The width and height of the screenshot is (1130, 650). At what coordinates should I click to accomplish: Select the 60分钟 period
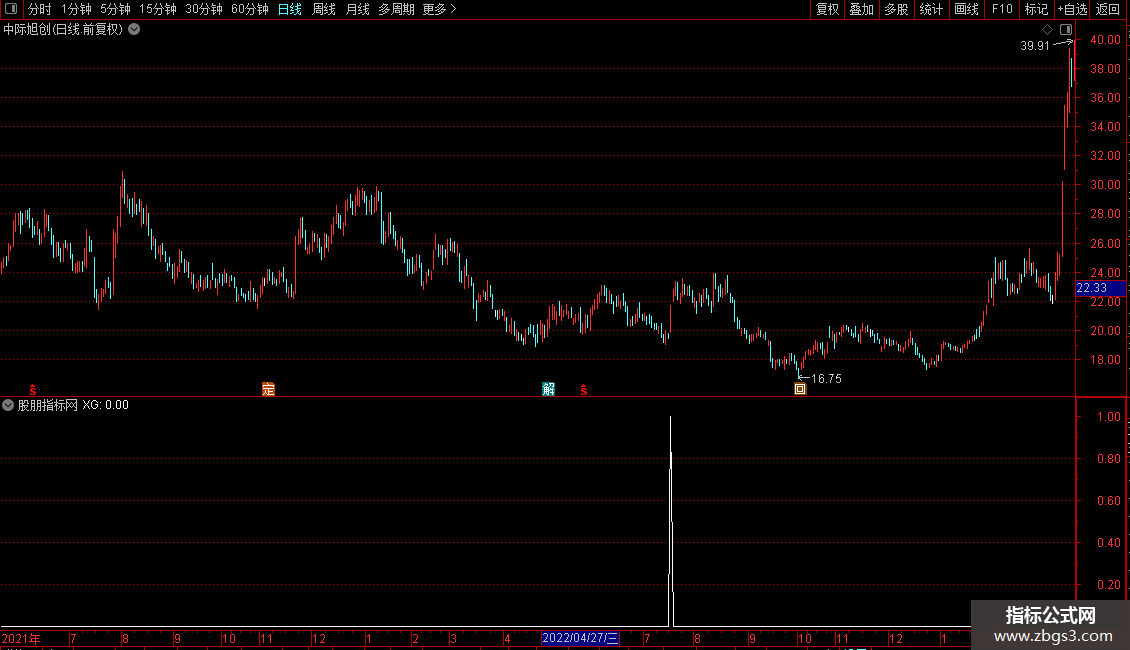pos(249,9)
